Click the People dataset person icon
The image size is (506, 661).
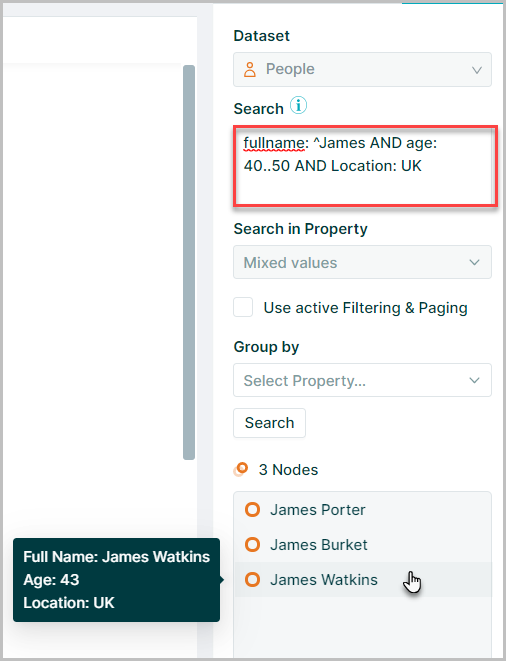[x=250, y=70]
